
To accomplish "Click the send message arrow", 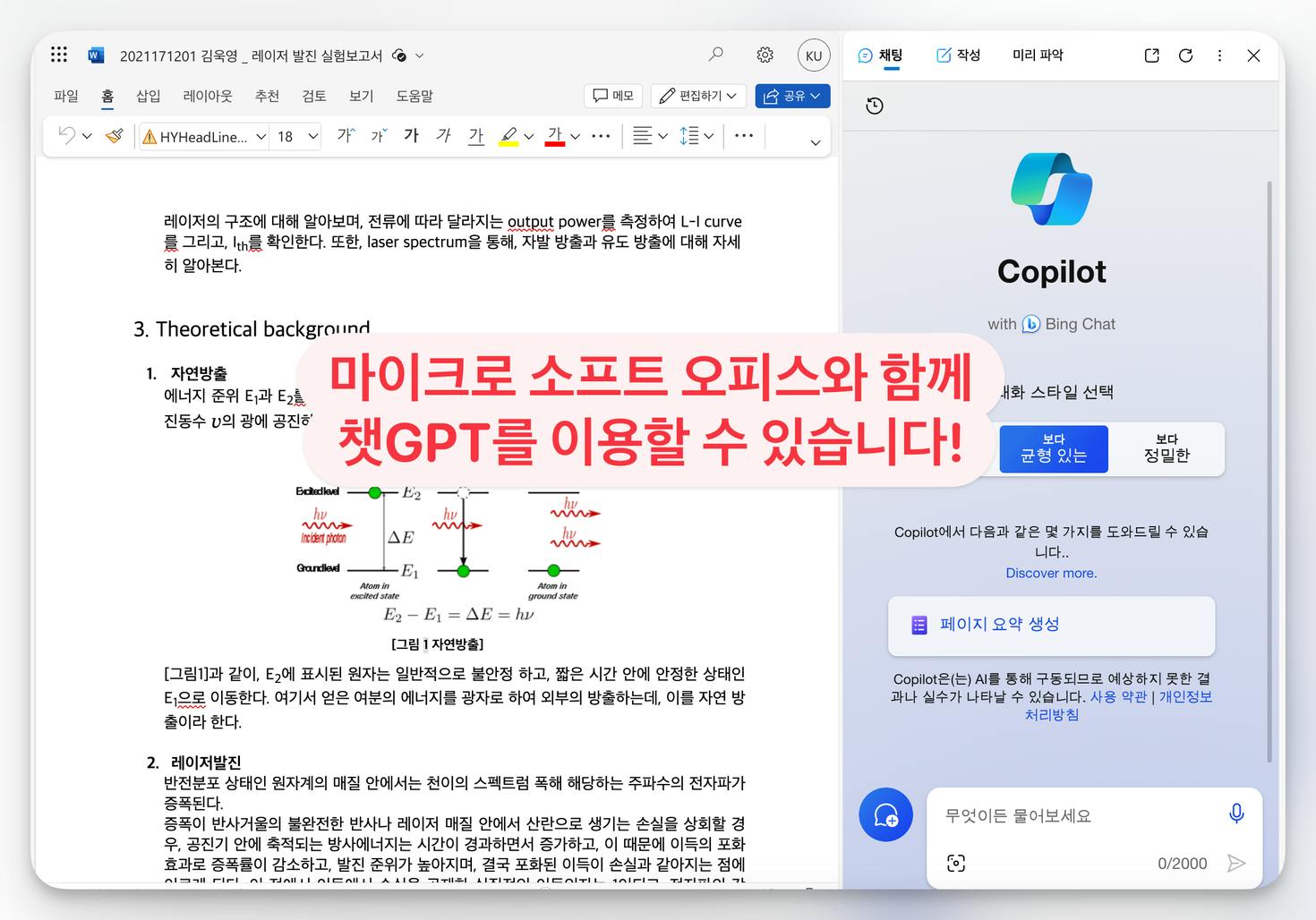I will [x=1236, y=863].
